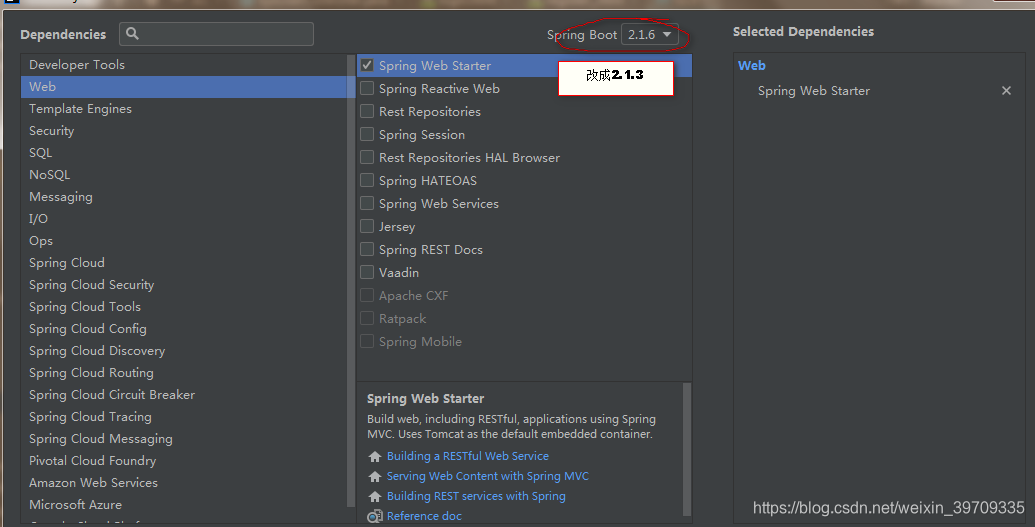Select the Ops category

pyautogui.click(x=184, y=240)
